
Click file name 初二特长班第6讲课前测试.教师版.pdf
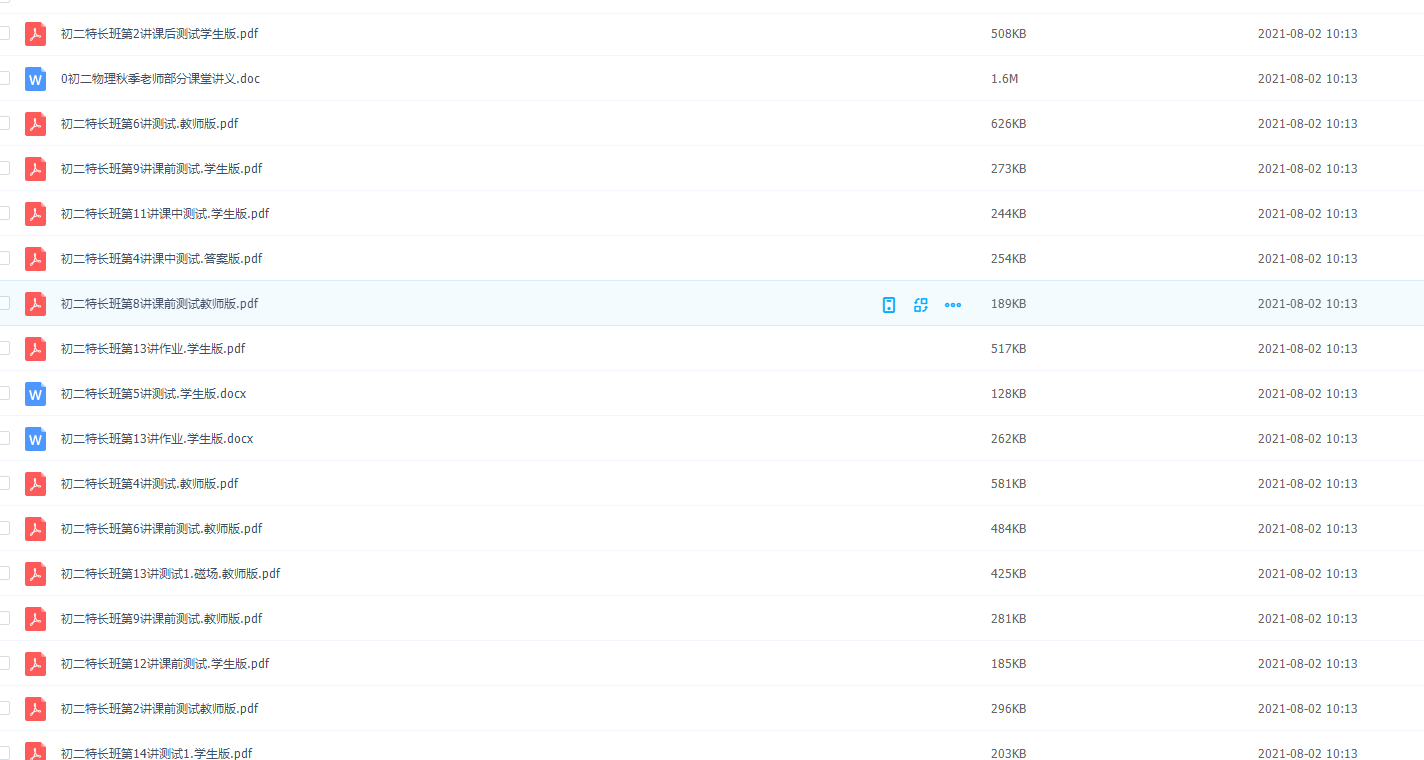pos(161,529)
